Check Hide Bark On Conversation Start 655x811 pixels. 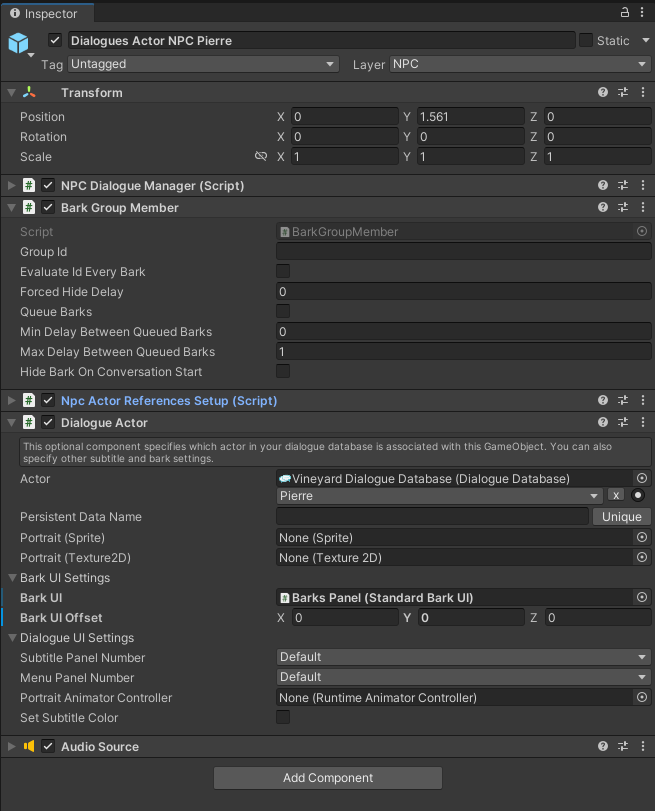coord(283,371)
